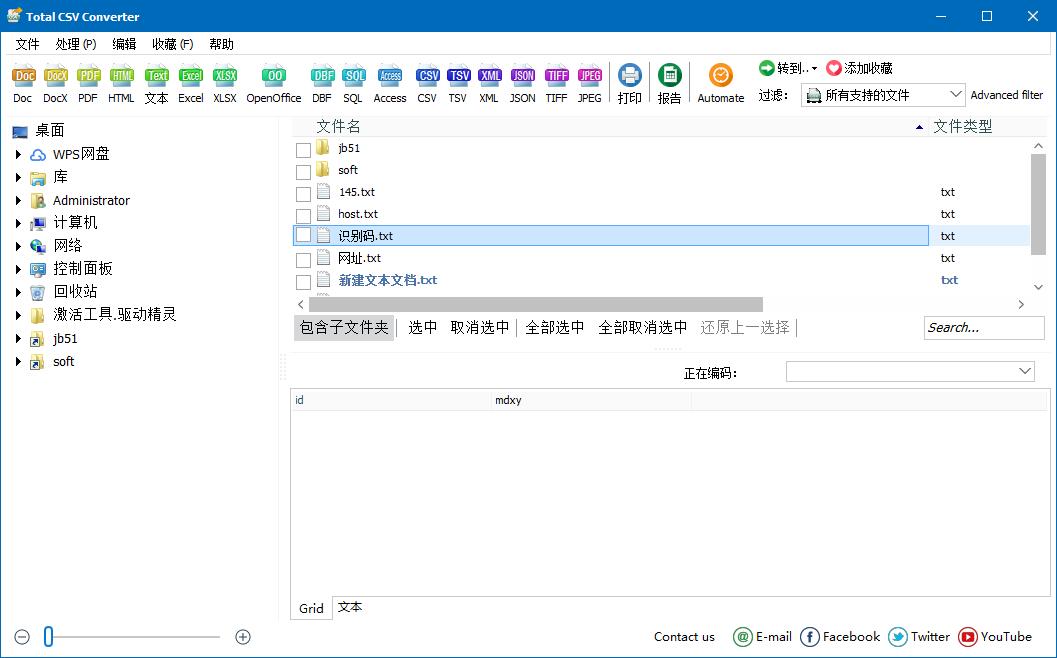
Task: Choose the JPEG conversion icon
Action: (590, 76)
